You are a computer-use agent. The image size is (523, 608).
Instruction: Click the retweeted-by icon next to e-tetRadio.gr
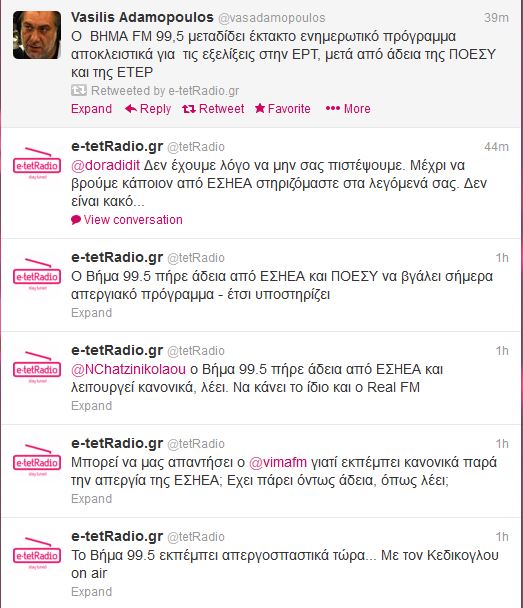[x=79, y=90]
